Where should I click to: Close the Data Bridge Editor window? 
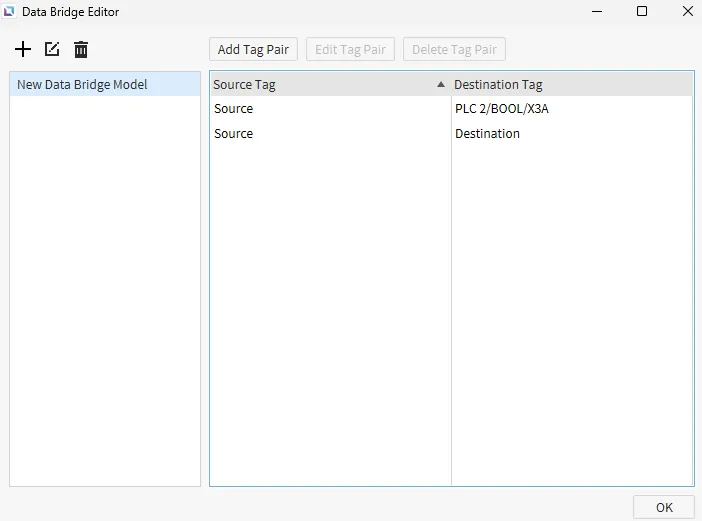[687, 12]
